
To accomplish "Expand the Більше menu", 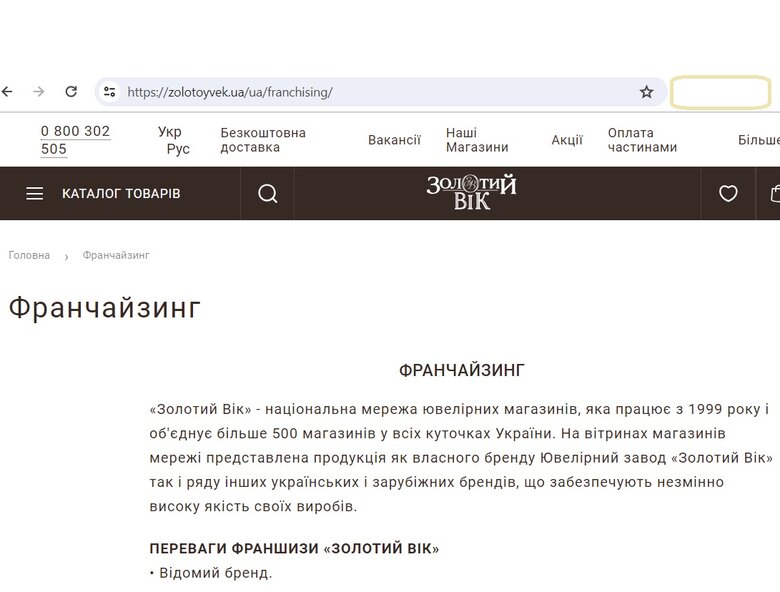I will [x=759, y=140].
